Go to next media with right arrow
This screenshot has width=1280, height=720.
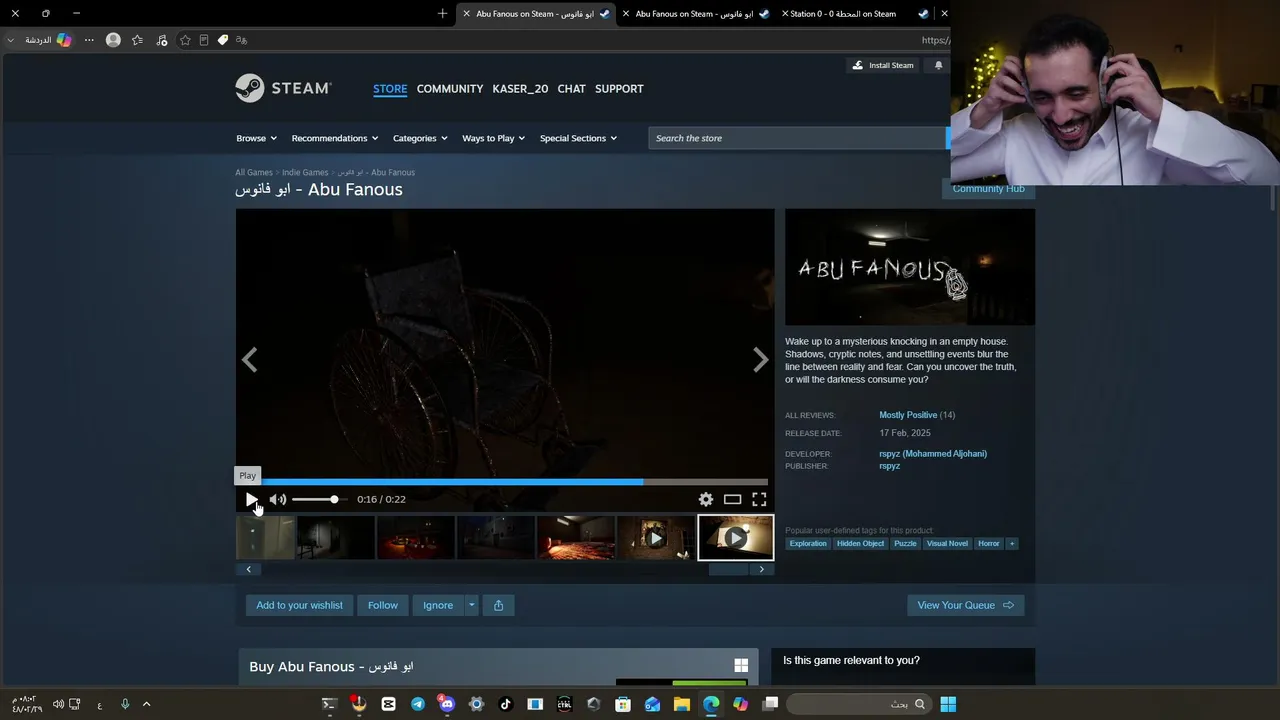click(760, 360)
